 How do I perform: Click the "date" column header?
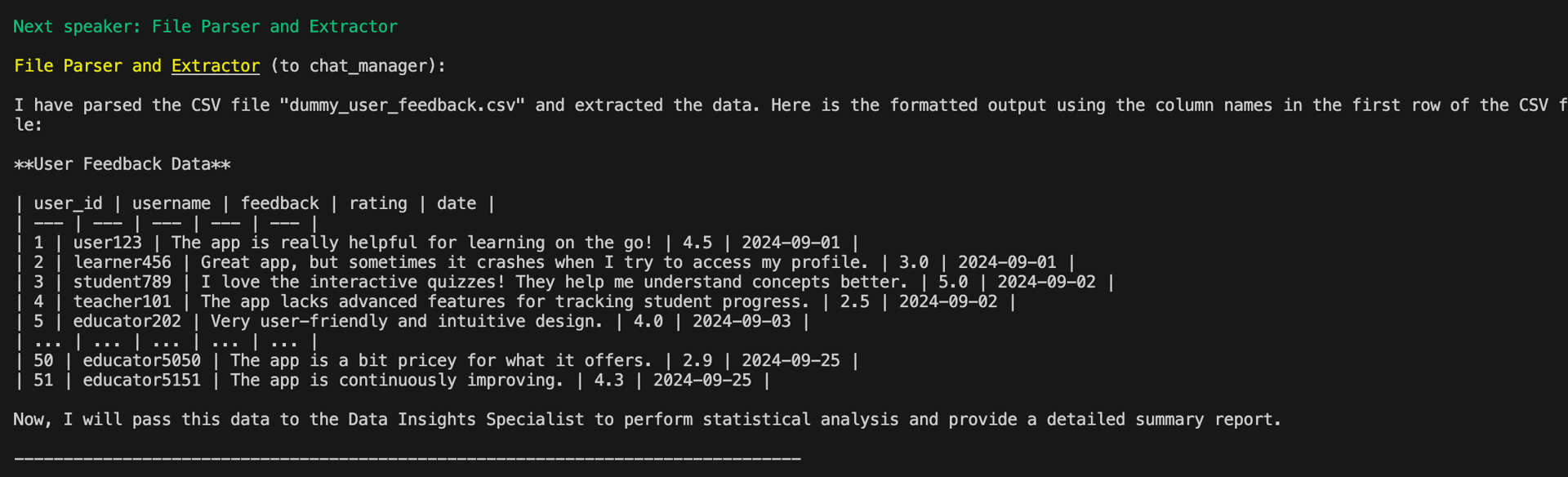tap(456, 203)
